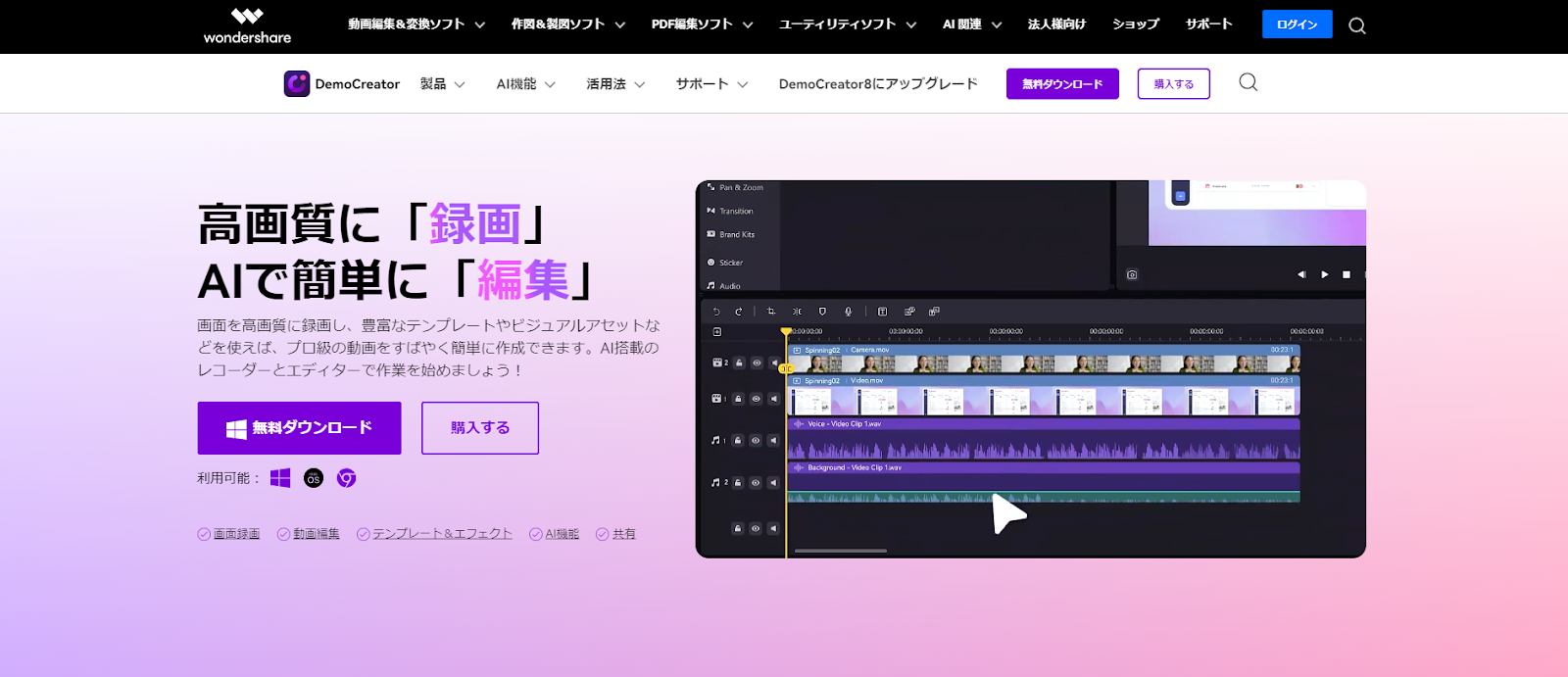Click the timeline's yellow playhead marker
This screenshot has height=677, width=1568.
(786, 332)
